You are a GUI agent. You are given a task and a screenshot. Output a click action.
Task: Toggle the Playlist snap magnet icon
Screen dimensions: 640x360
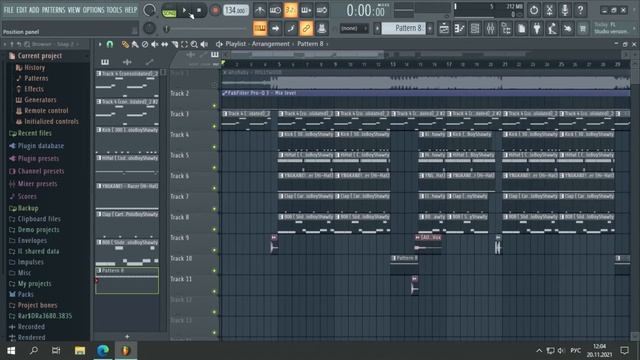pos(110,44)
